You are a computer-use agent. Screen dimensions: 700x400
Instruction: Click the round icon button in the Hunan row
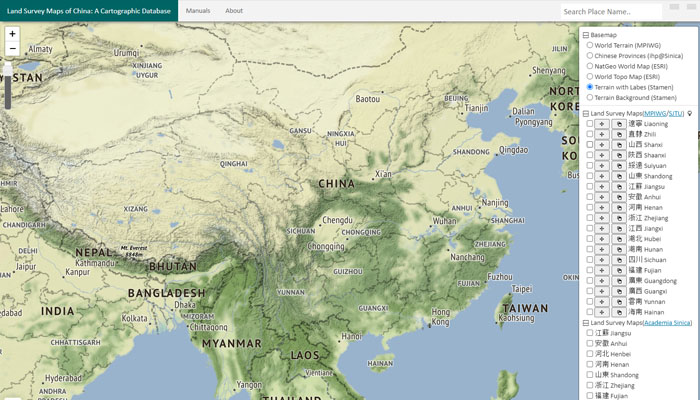coord(619,249)
